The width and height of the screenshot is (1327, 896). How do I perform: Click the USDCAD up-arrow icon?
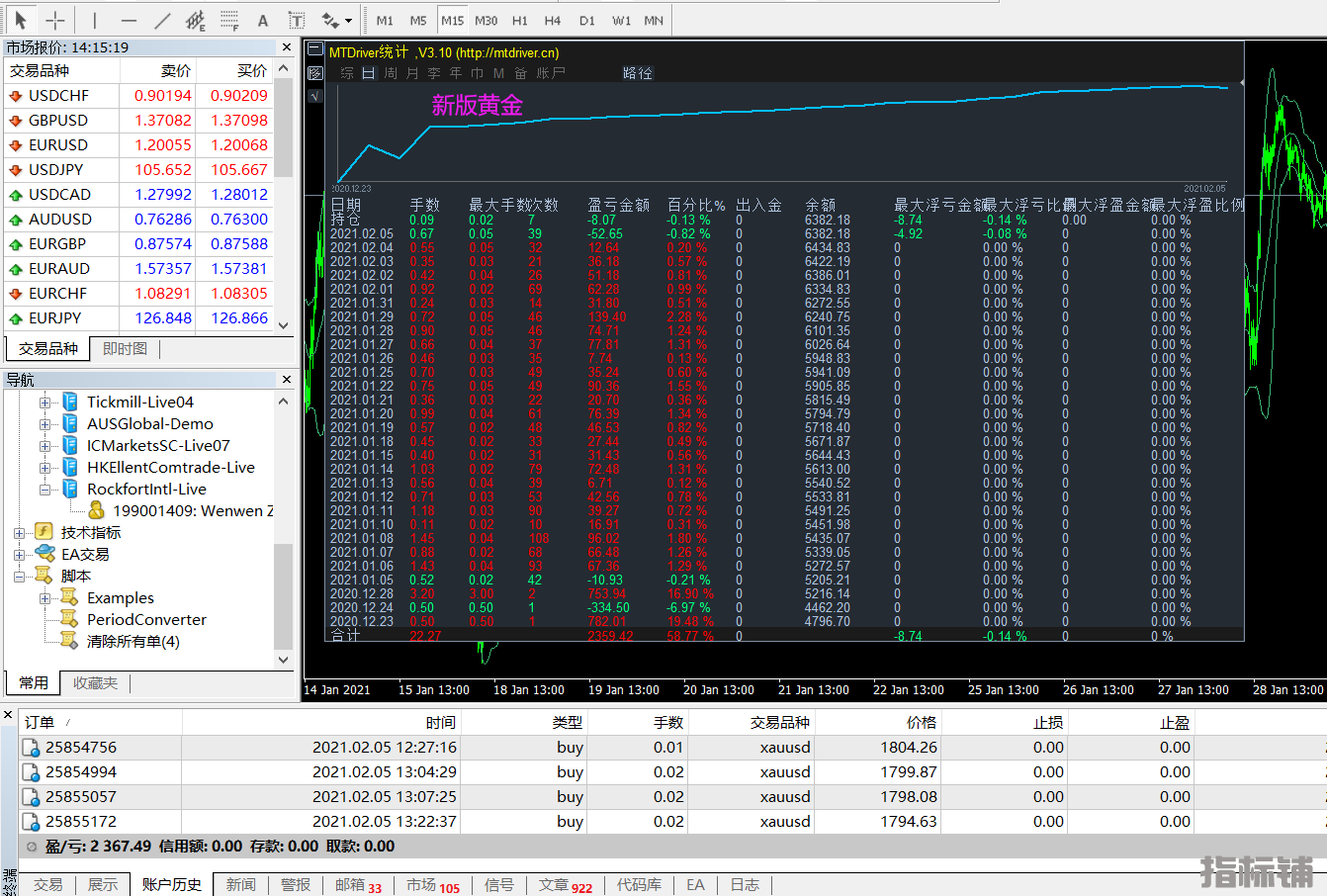16,195
